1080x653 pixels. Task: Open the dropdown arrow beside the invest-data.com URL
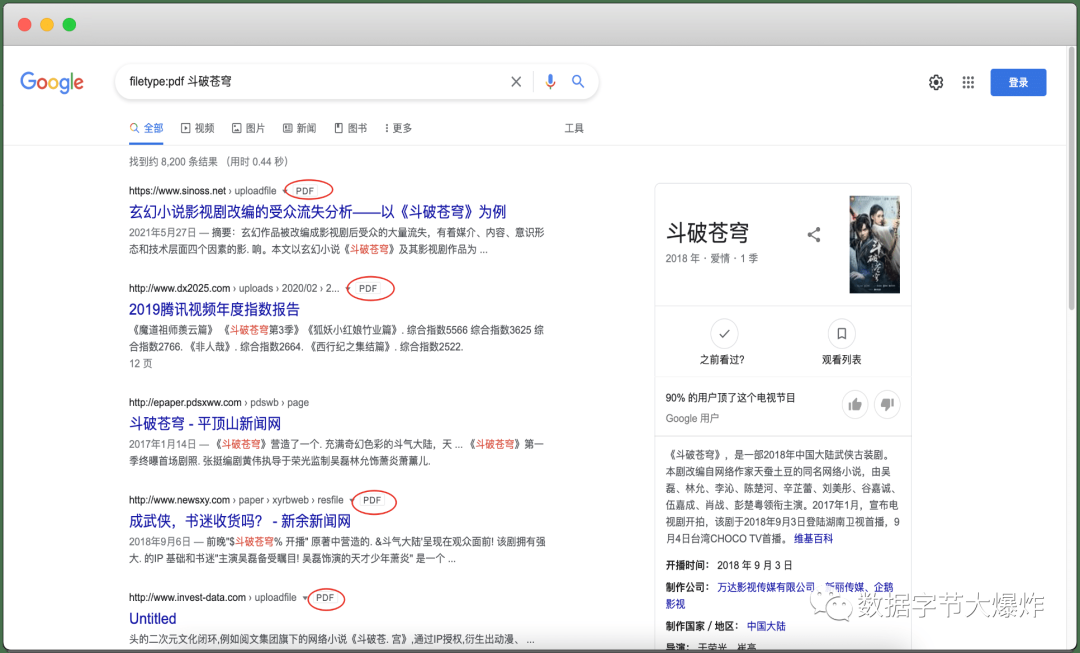305,598
